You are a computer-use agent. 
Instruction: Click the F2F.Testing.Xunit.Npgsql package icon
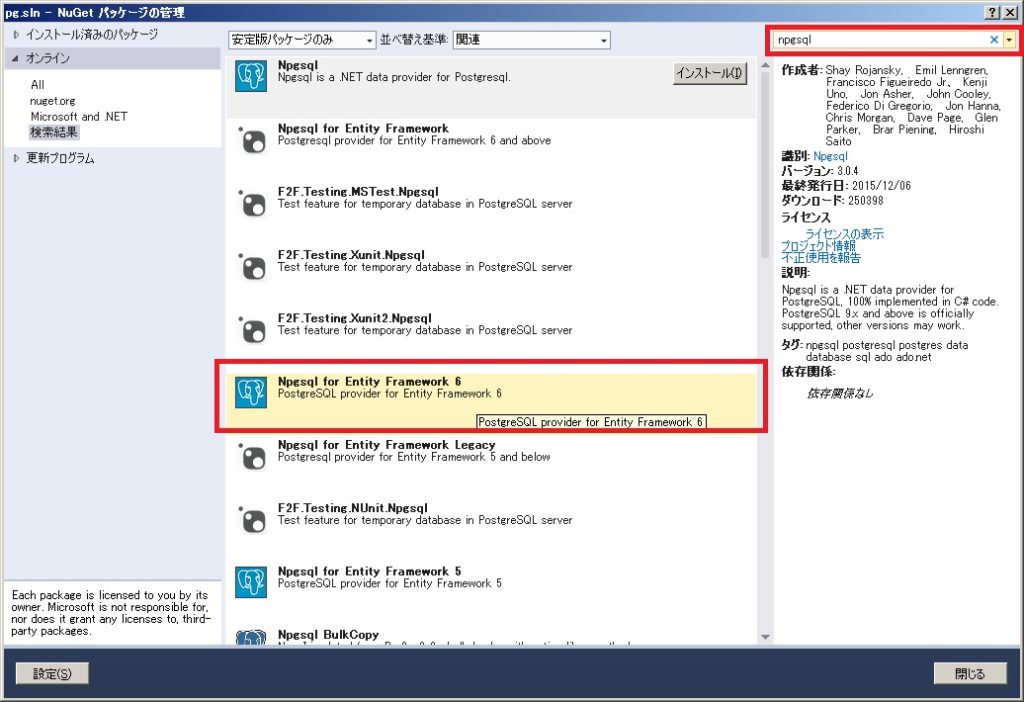pos(251,266)
